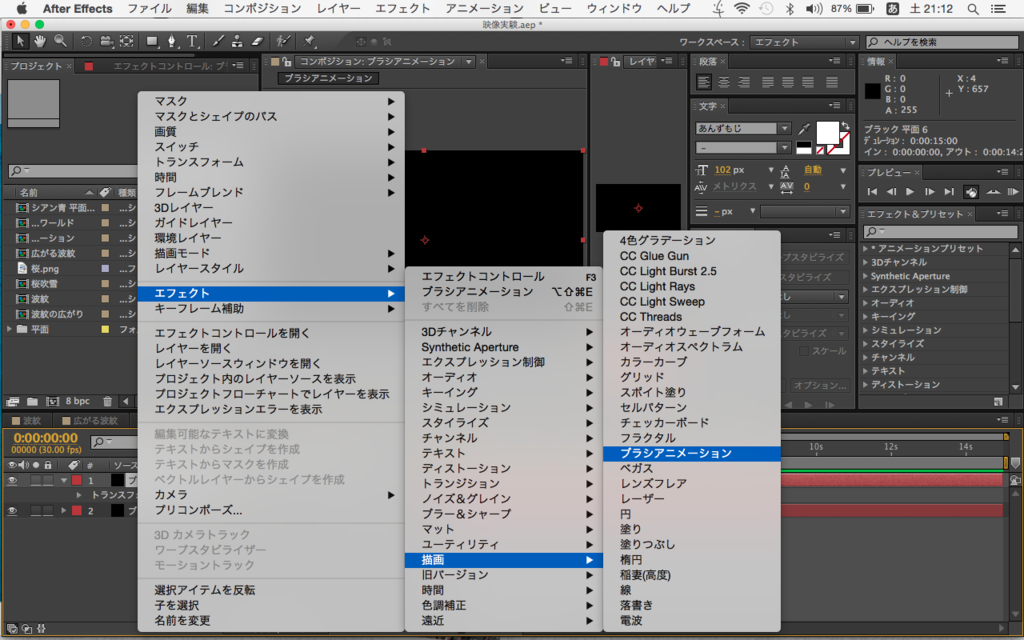
Task: Click the red label color of layer 1
Action: click(x=77, y=480)
